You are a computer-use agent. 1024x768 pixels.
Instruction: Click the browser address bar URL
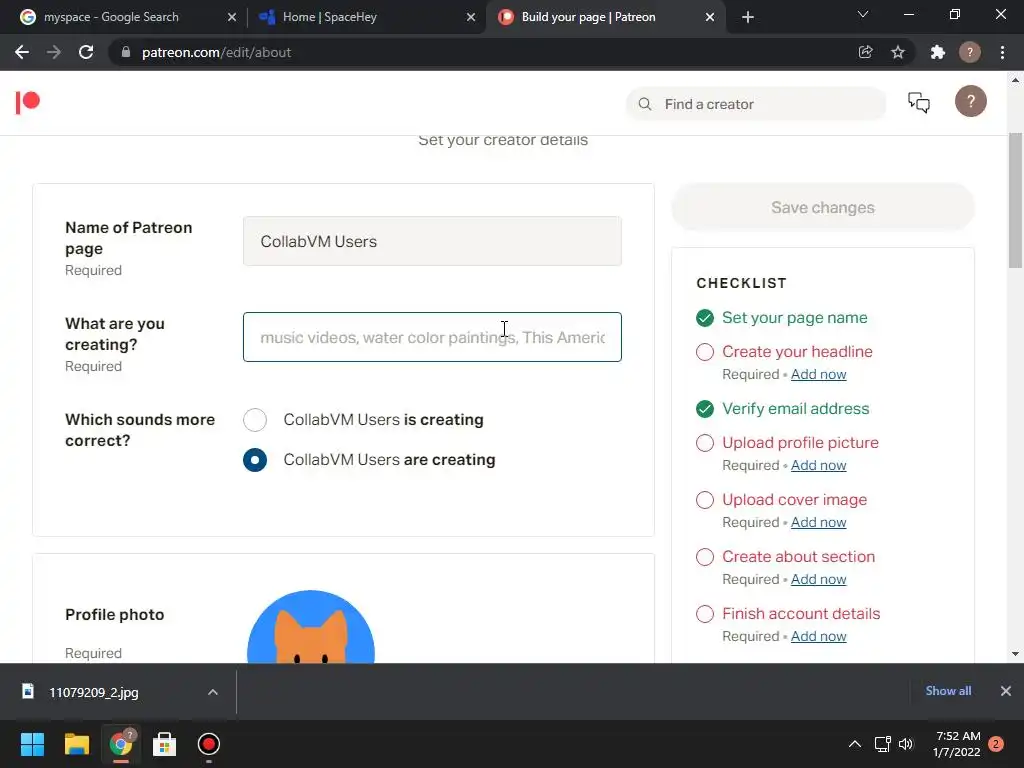(216, 52)
